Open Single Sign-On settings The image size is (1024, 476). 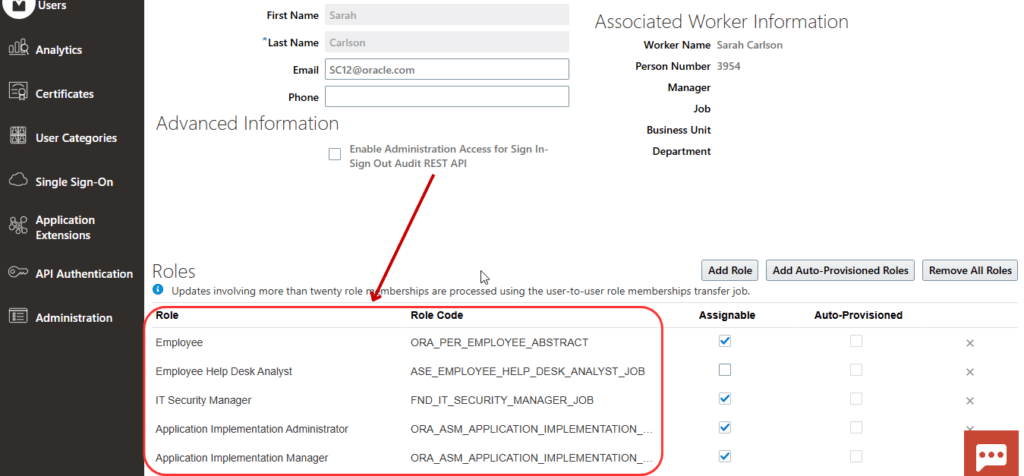[x=74, y=182]
